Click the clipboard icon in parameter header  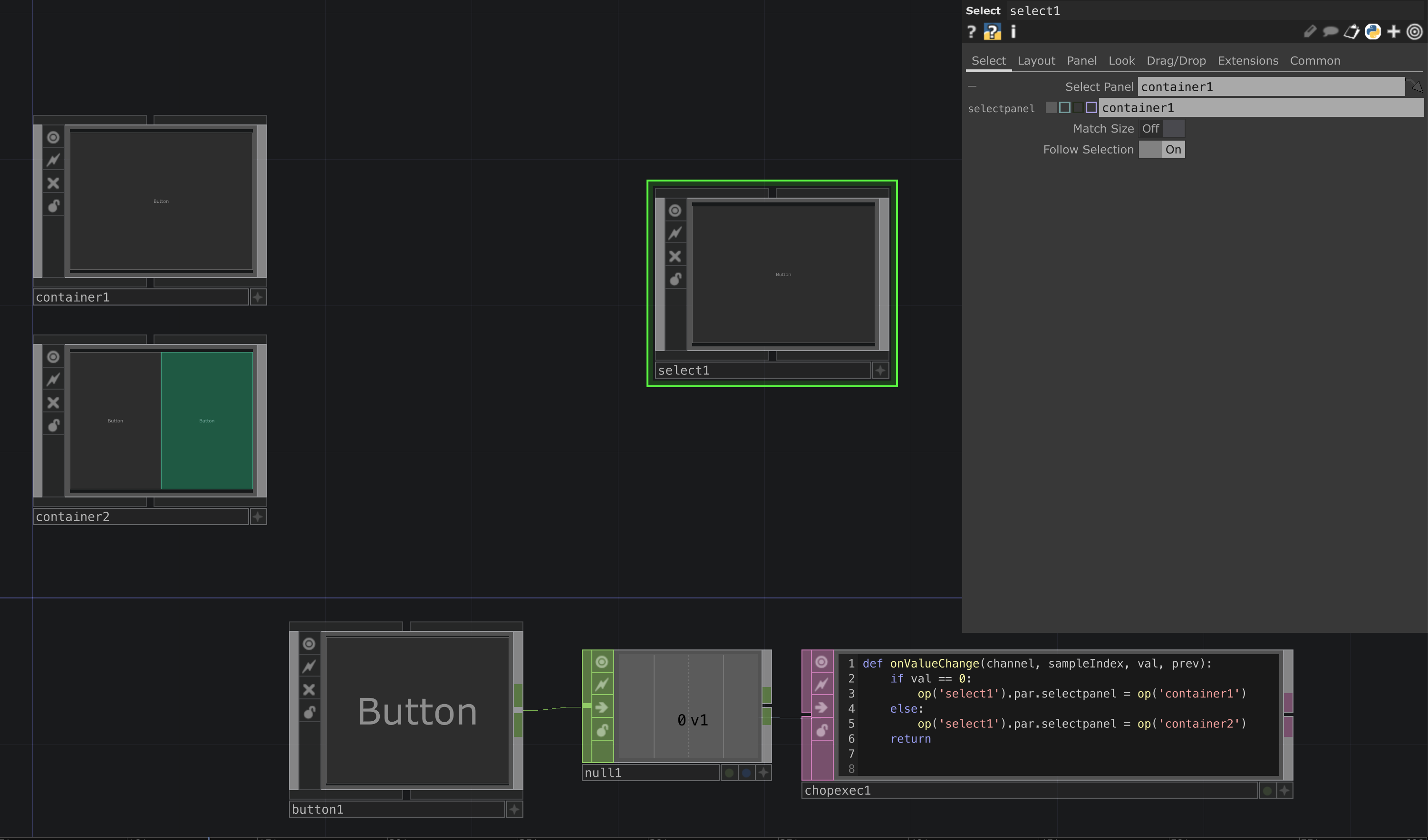click(1351, 32)
